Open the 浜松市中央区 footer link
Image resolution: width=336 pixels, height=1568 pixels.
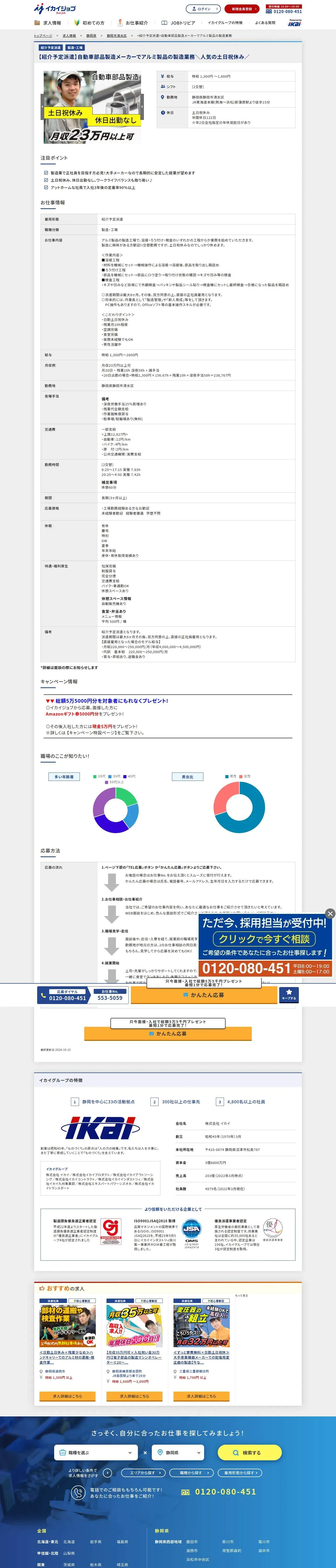(x=198, y=1559)
